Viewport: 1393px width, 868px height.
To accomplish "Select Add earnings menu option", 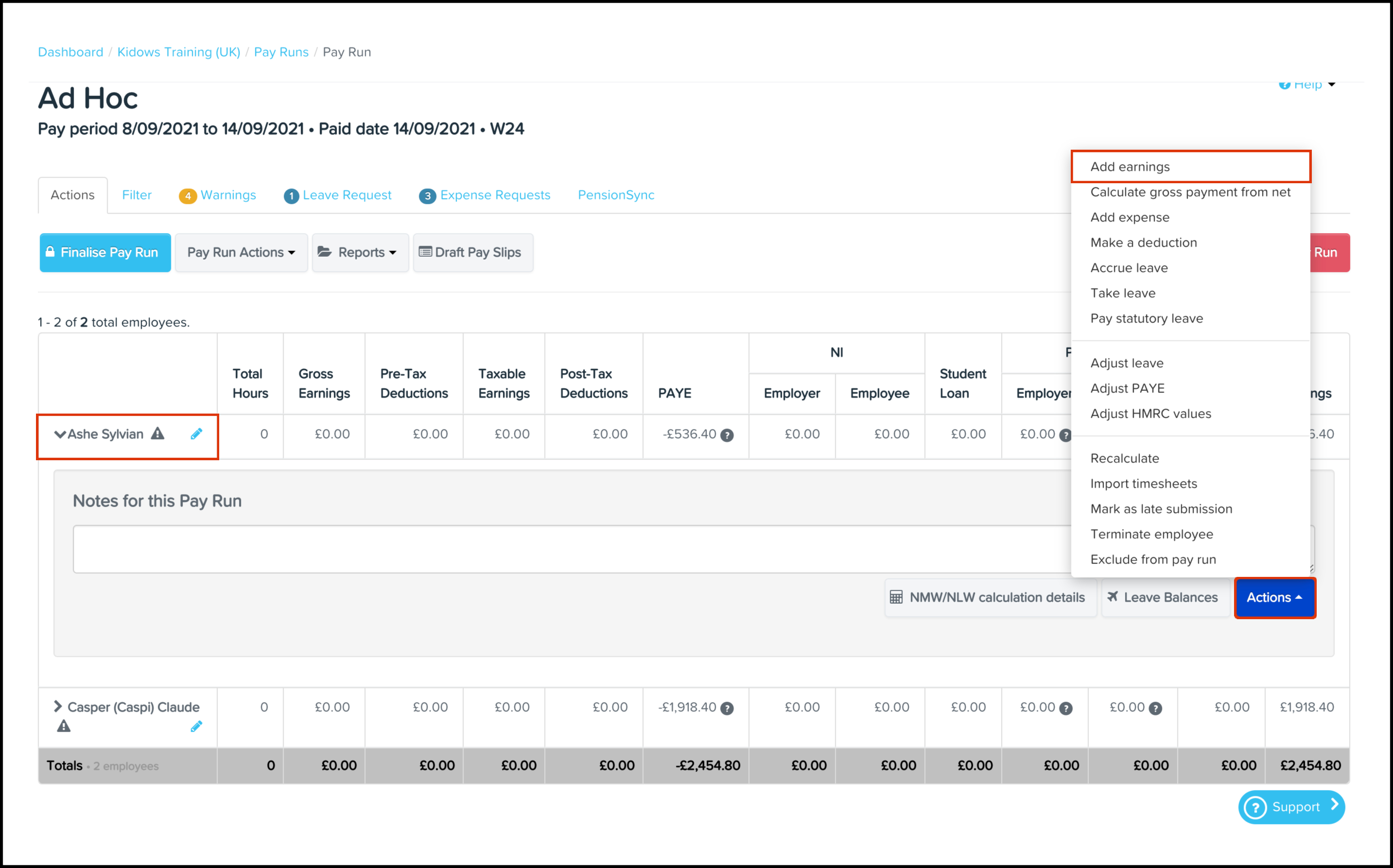I will click(1130, 167).
